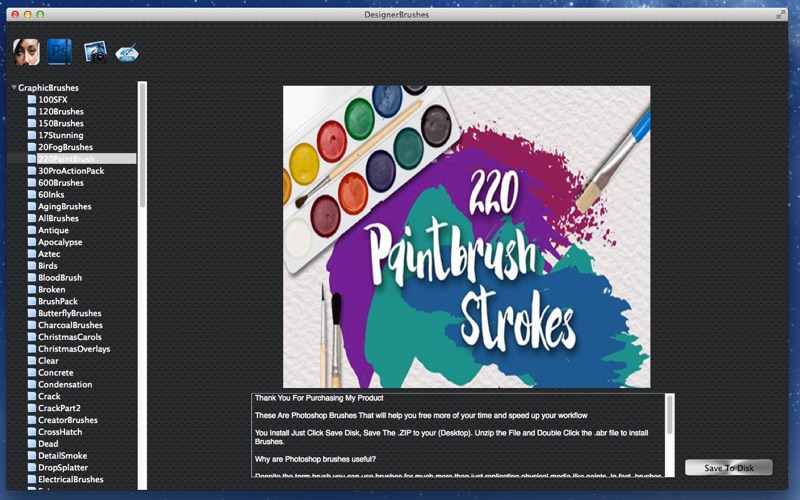The height and width of the screenshot is (500, 800).
Task: Choose the Apocalypse brush set
Action: [x=60, y=242]
